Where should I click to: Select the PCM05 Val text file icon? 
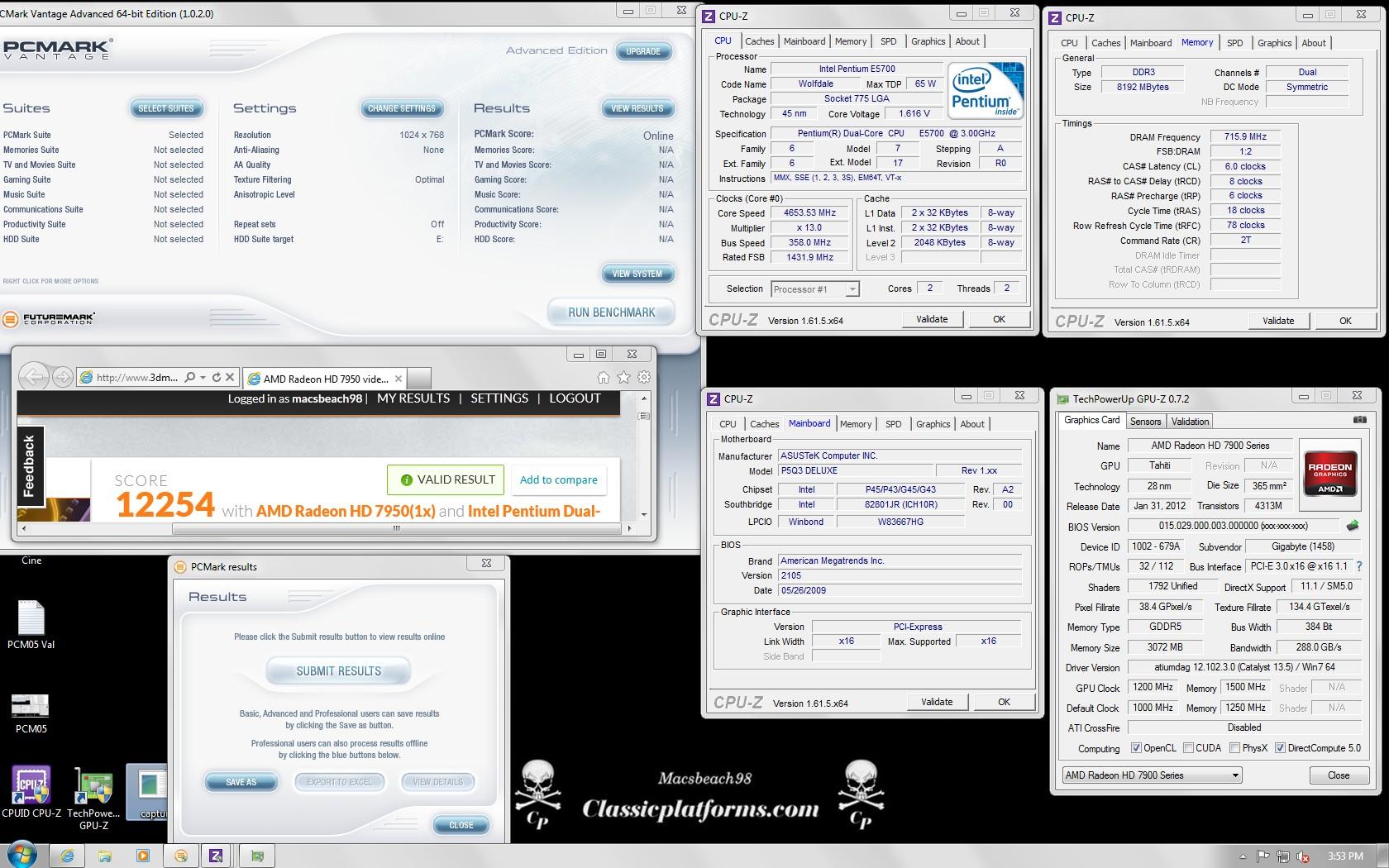pyautogui.click(x=31, y=625)
